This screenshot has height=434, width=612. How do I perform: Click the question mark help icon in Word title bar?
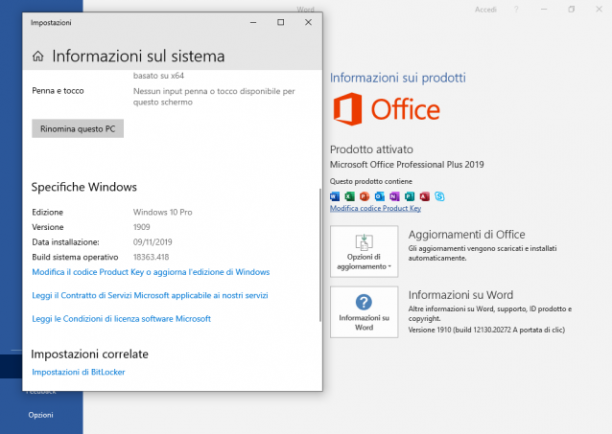(x=516, y=9)
